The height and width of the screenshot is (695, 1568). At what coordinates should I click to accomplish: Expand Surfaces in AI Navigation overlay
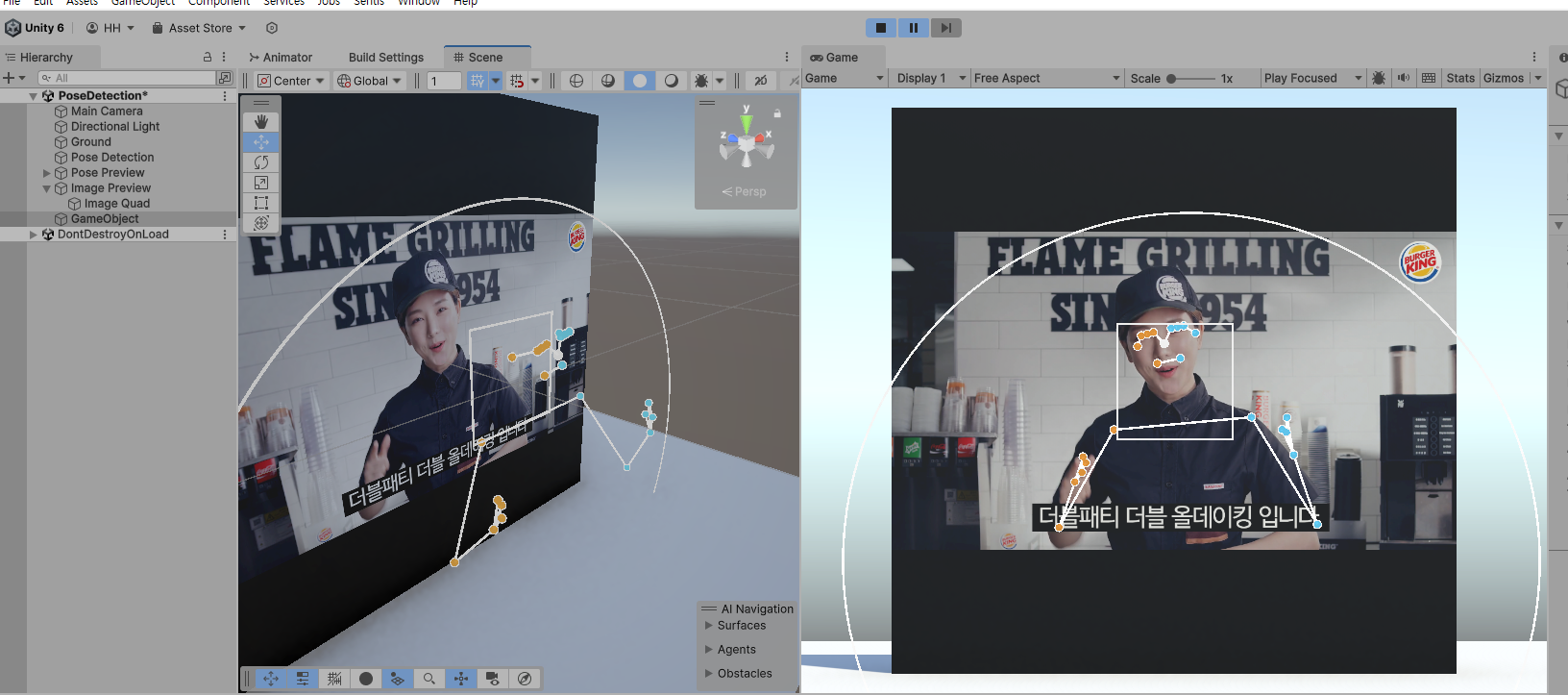pyautogui.click(x=709, y=626)
